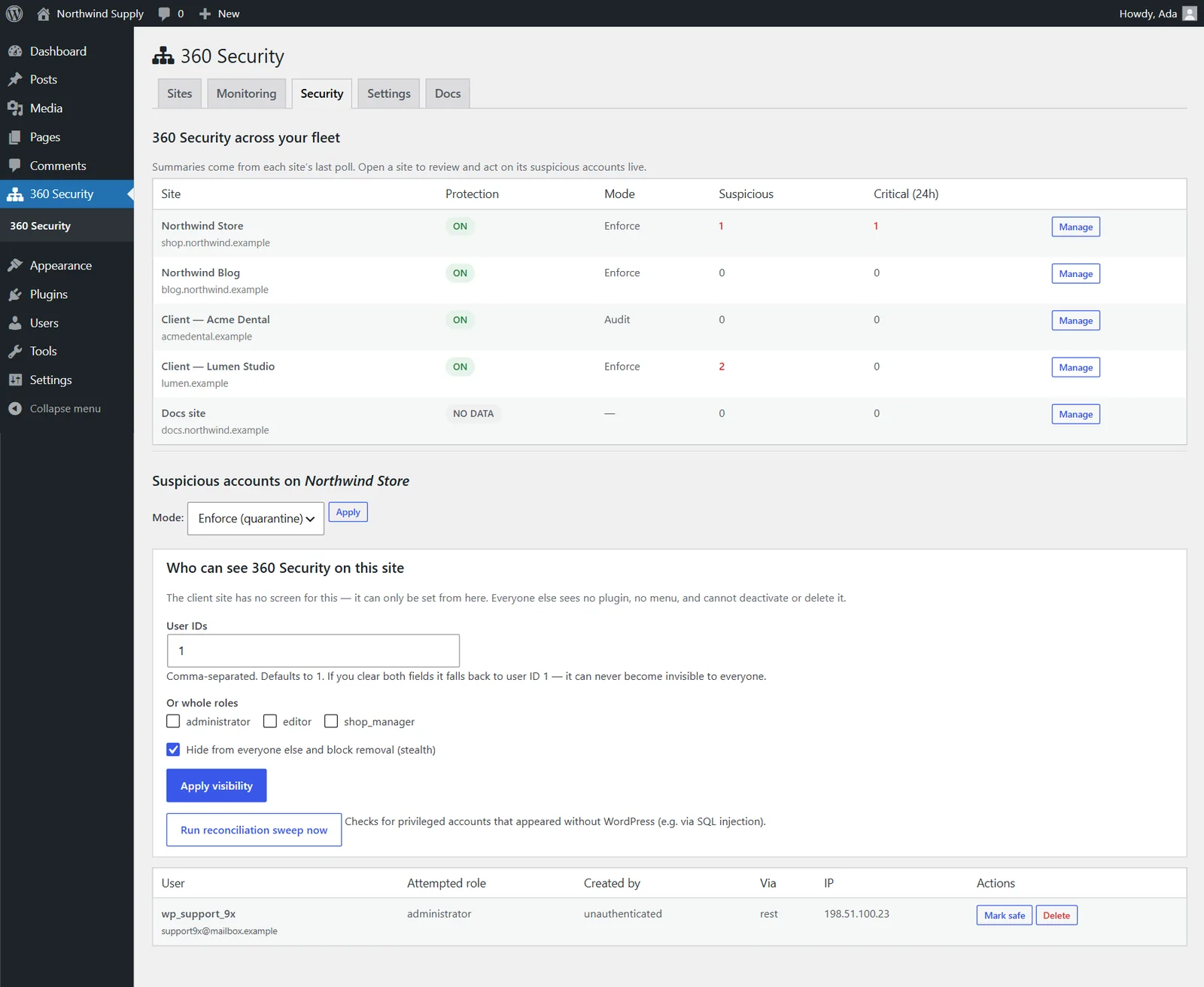The image size is (1204, 987).
Task: Focus the User IDs input field
Action: (313, 650)
